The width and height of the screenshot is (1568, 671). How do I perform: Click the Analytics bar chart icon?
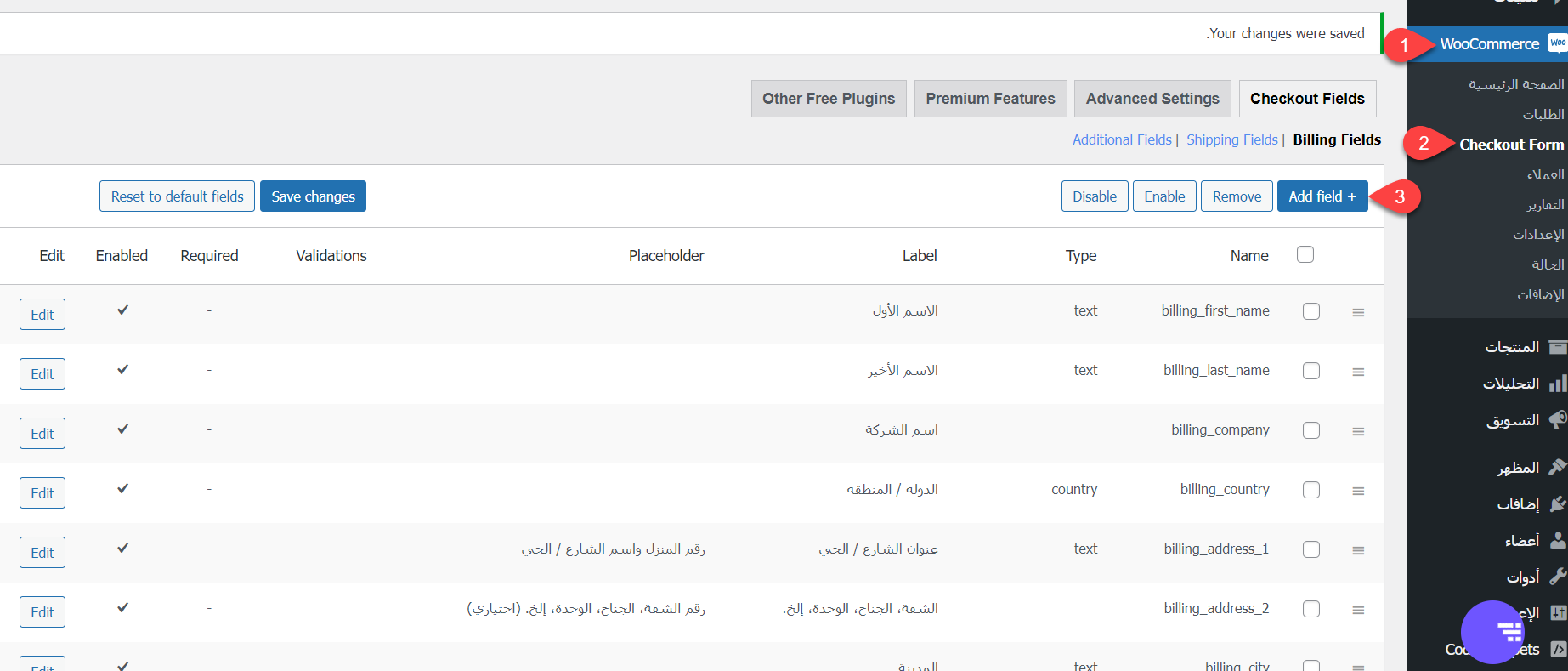click(x=1557, y=384)
